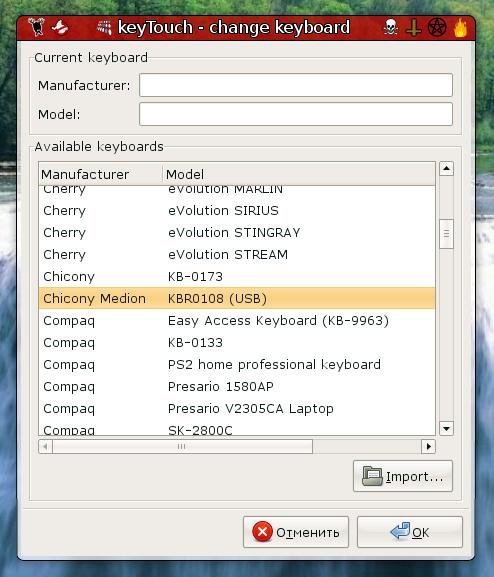The width and height of the screenshot is (494, 577).
Task: Click the devil-face icon in the title bar
Action: pyautogui.click(x=36, y=27)
